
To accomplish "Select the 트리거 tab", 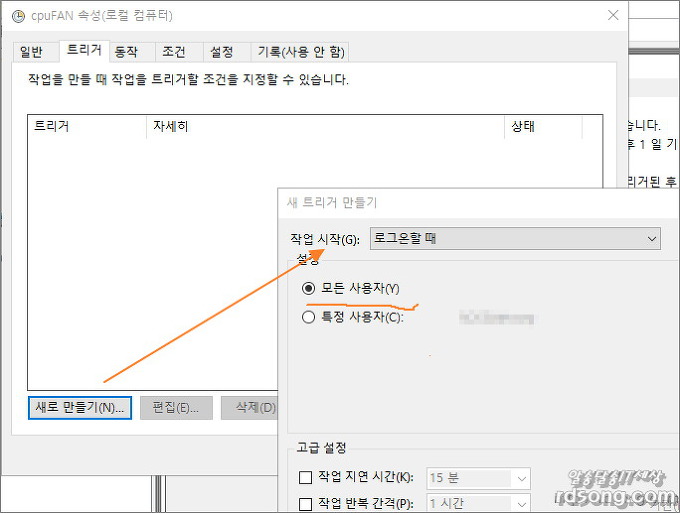I will click(x=83, y=50).
